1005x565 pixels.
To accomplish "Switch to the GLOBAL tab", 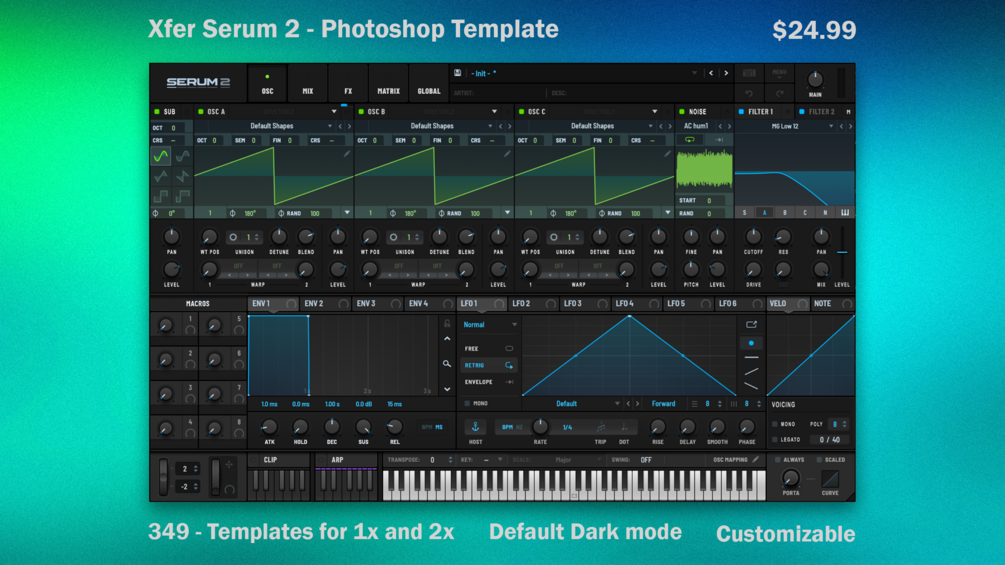I will coord(429,84).
